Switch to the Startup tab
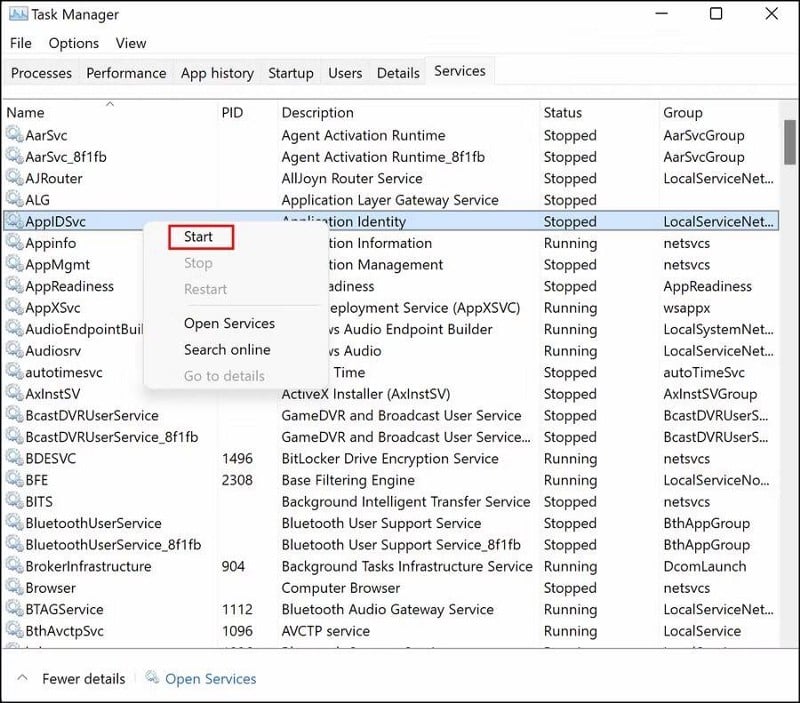 tap(291, 73)
